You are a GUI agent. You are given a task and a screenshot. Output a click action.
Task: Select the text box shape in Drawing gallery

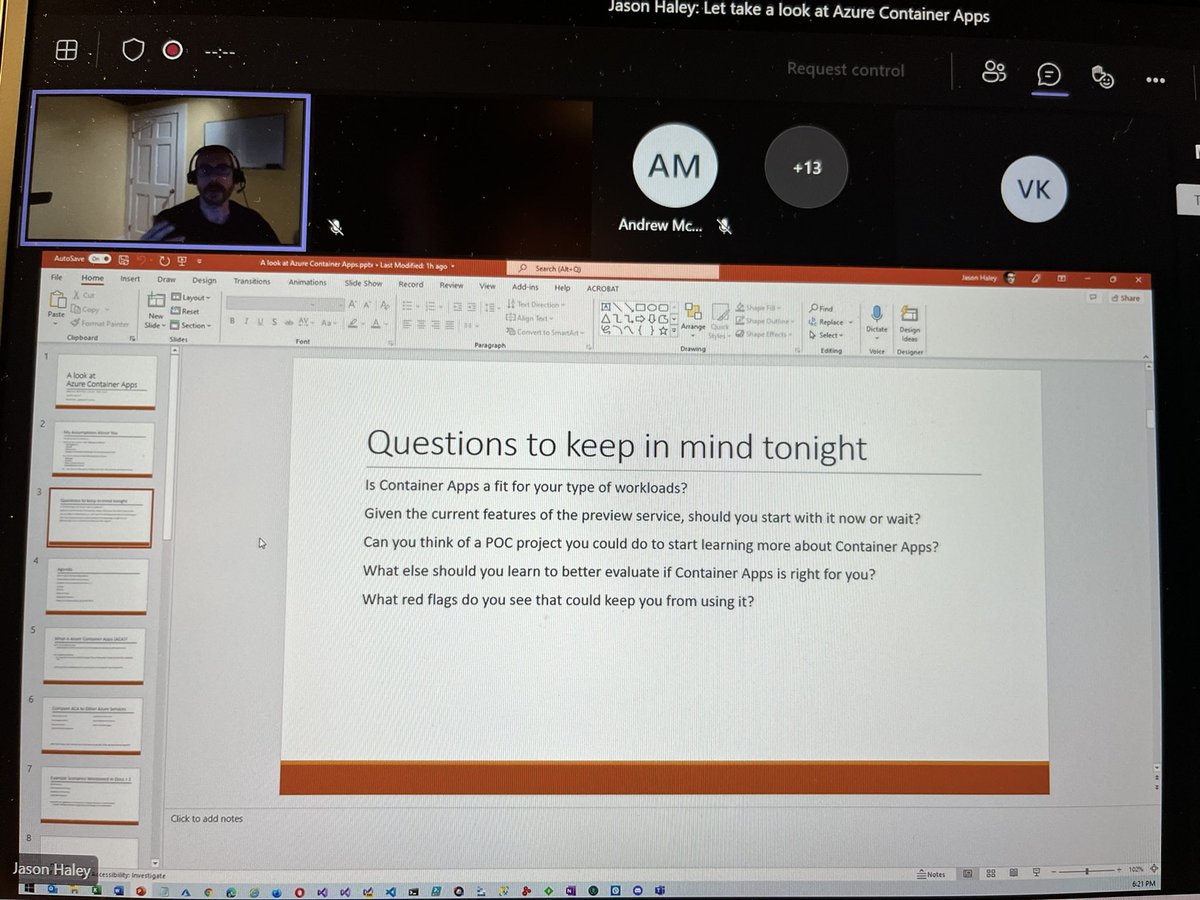tap(605, 306)
